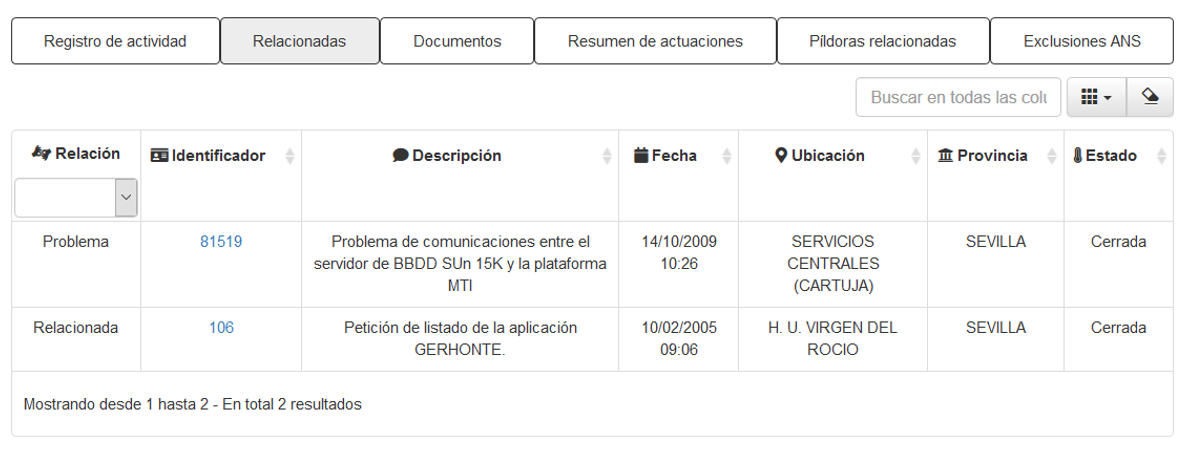1191x455 pixels.
Task: Go to Resumen de actuaciones tab
Action: pyautogui.click(x=656, y=41)
